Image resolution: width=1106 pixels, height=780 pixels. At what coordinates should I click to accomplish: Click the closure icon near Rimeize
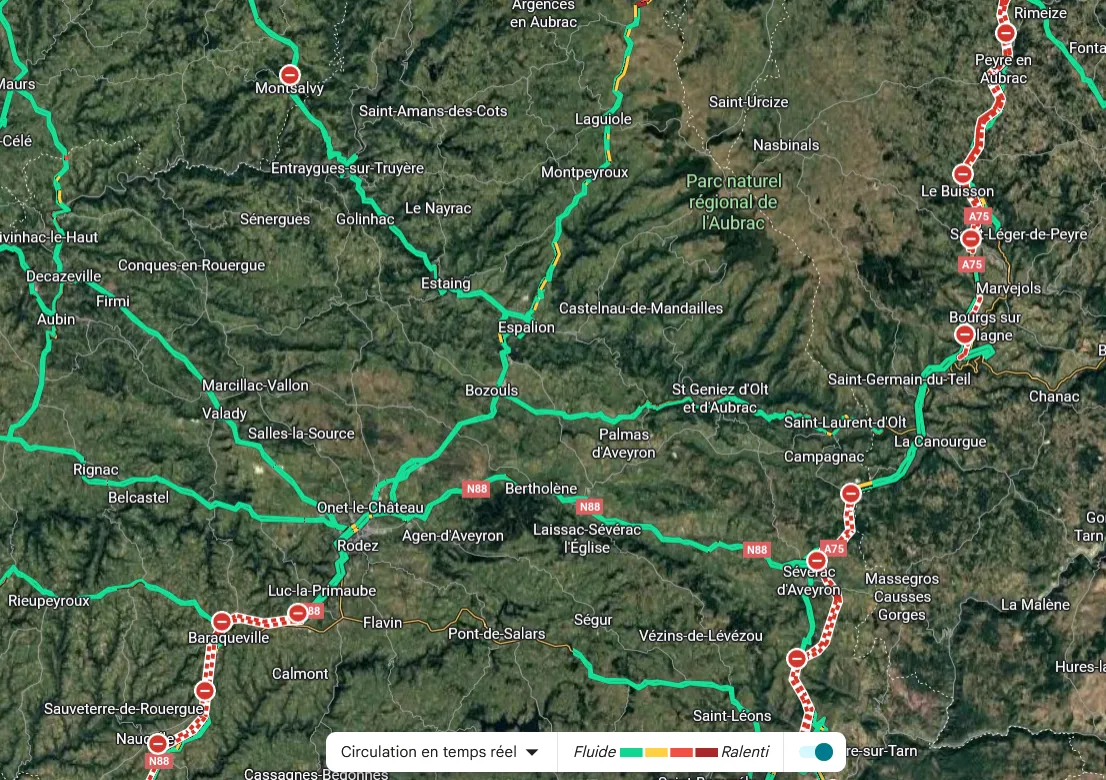[1006, 32]
